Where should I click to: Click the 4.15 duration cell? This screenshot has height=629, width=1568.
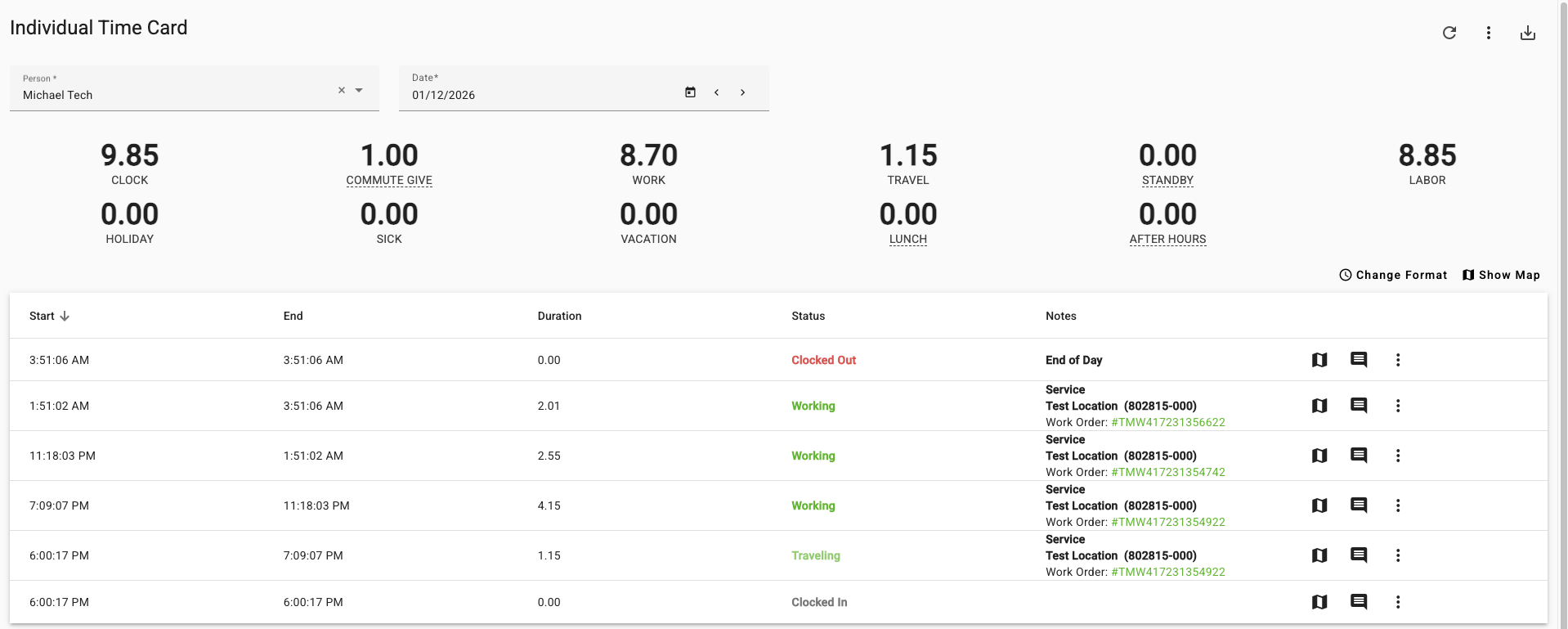pyautogui.click(x=549, y=505)
